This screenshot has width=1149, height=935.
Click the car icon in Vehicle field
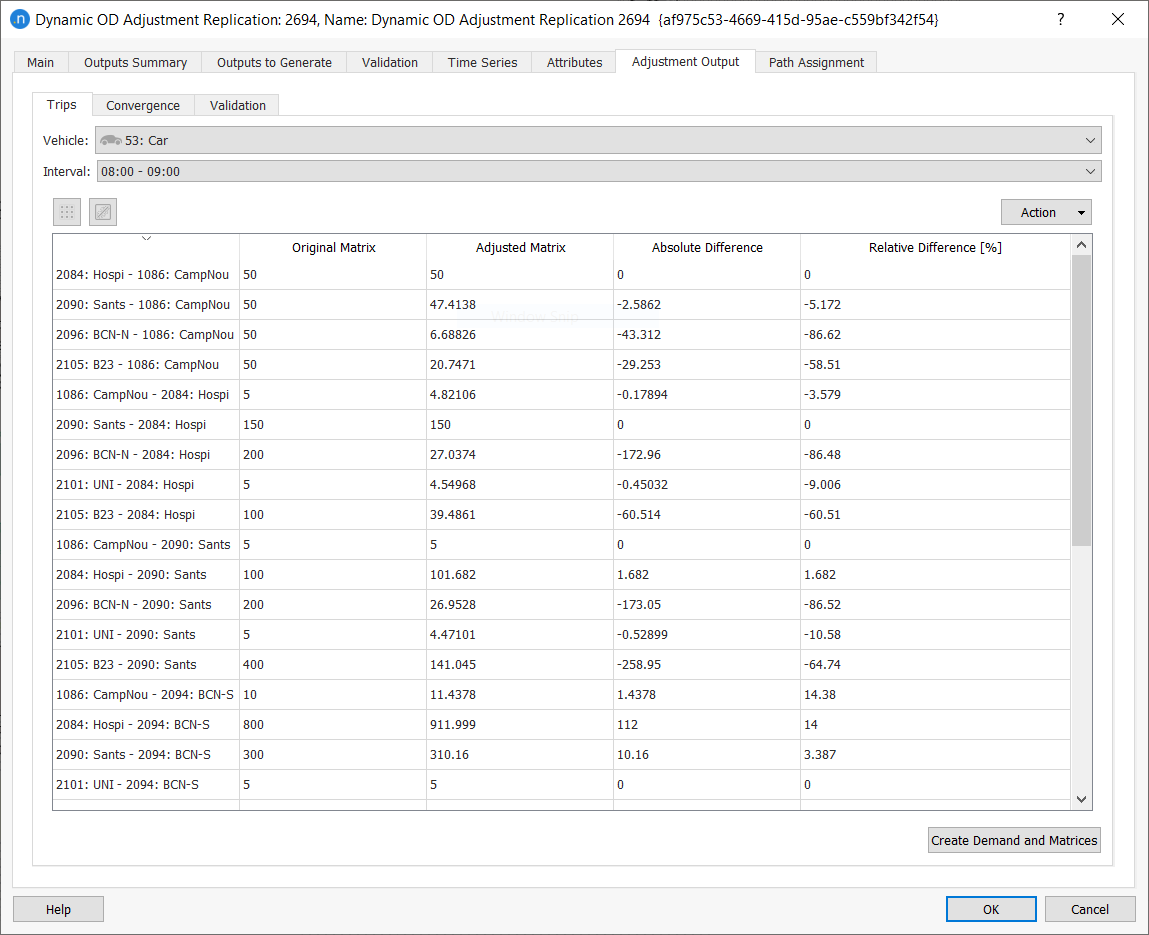(x=110, y=141)
